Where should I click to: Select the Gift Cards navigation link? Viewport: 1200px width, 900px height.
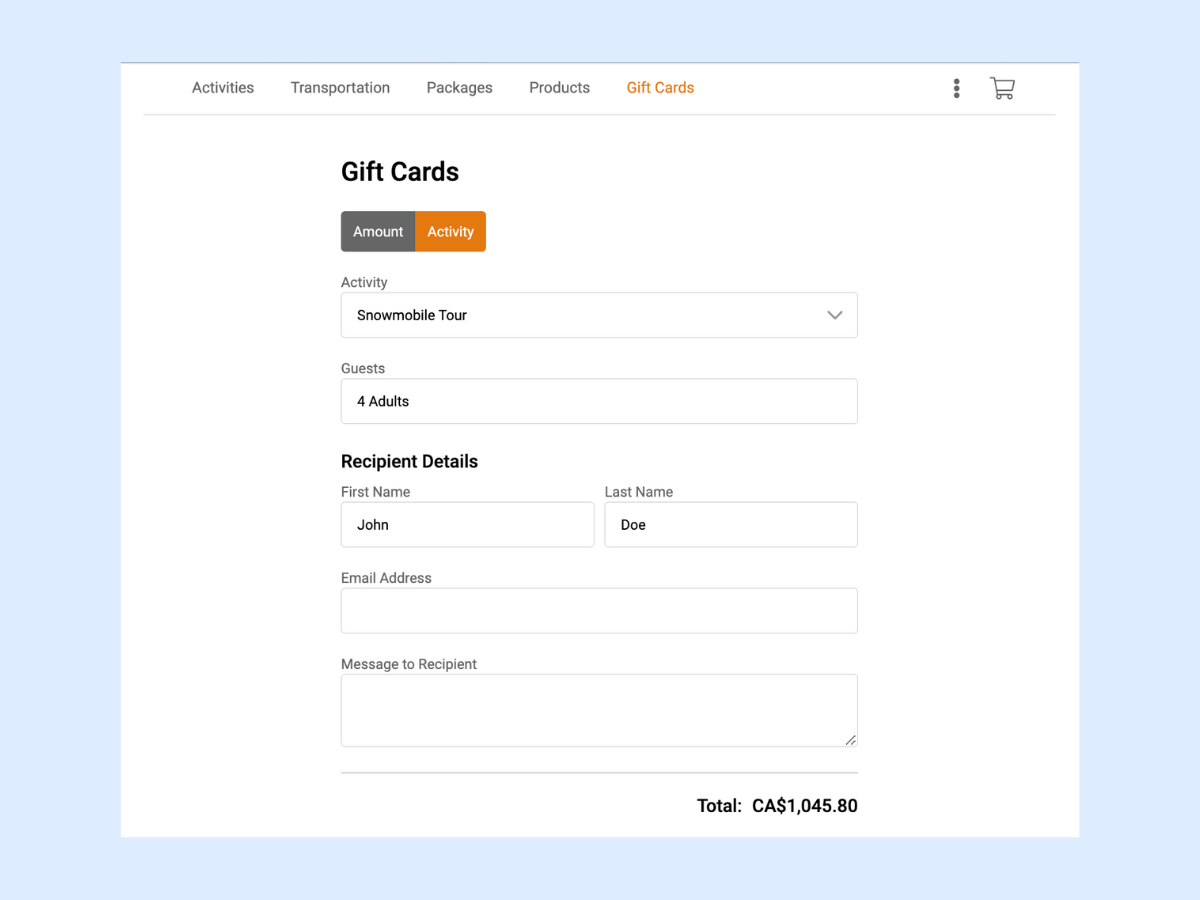pyautogui.click(x=660, y=87)
